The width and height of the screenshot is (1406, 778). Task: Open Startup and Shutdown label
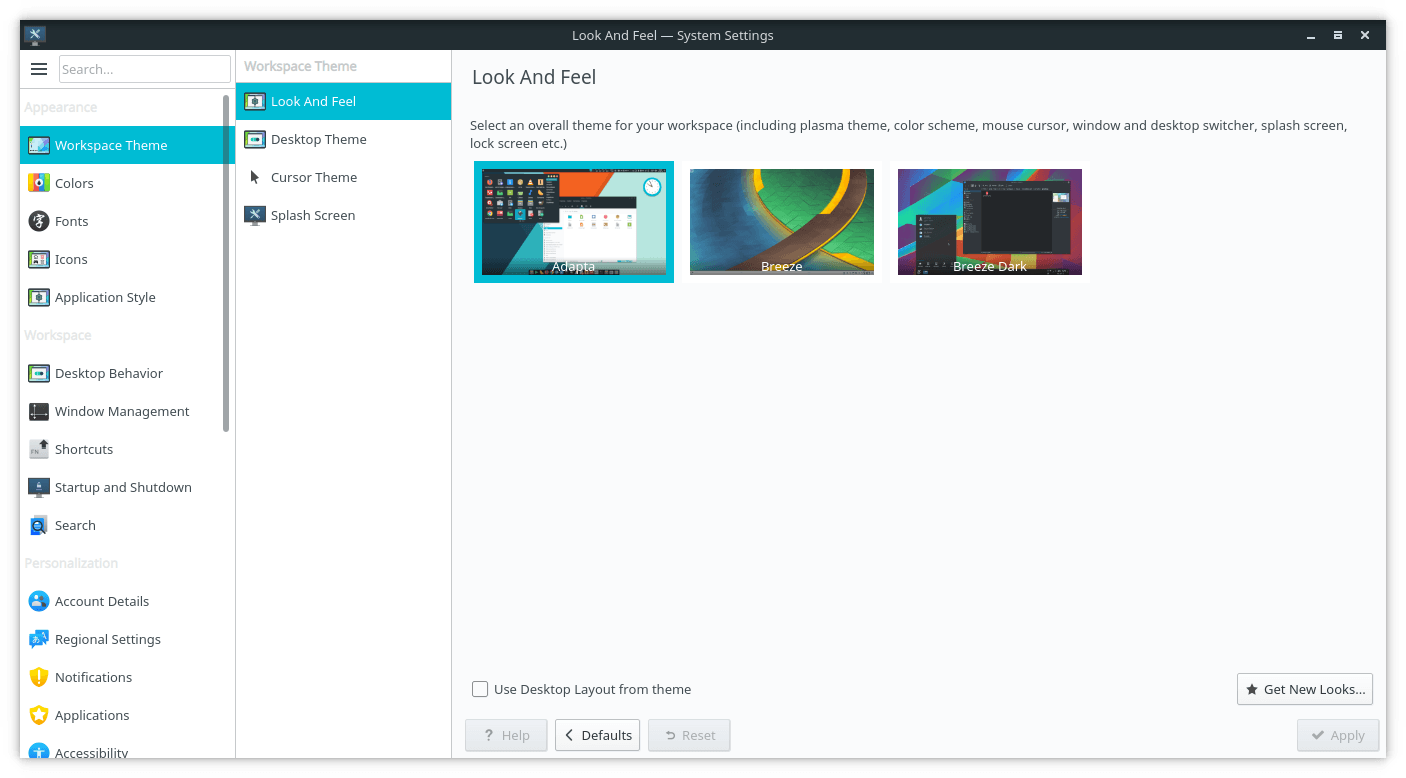coord(123,487)
